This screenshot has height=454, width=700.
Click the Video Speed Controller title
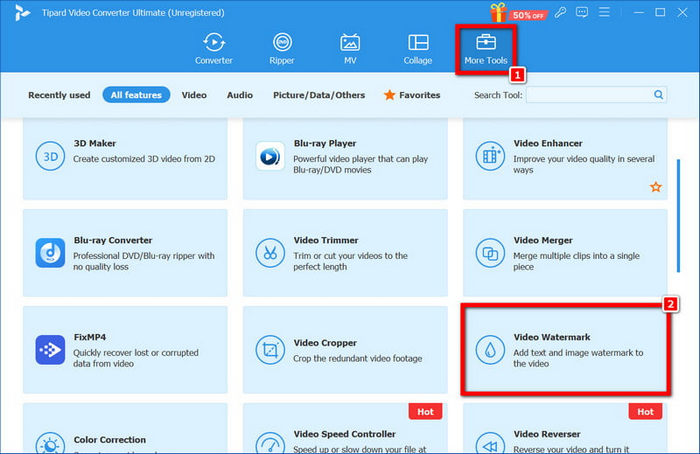pyautogui.click(x=344, y=434)
